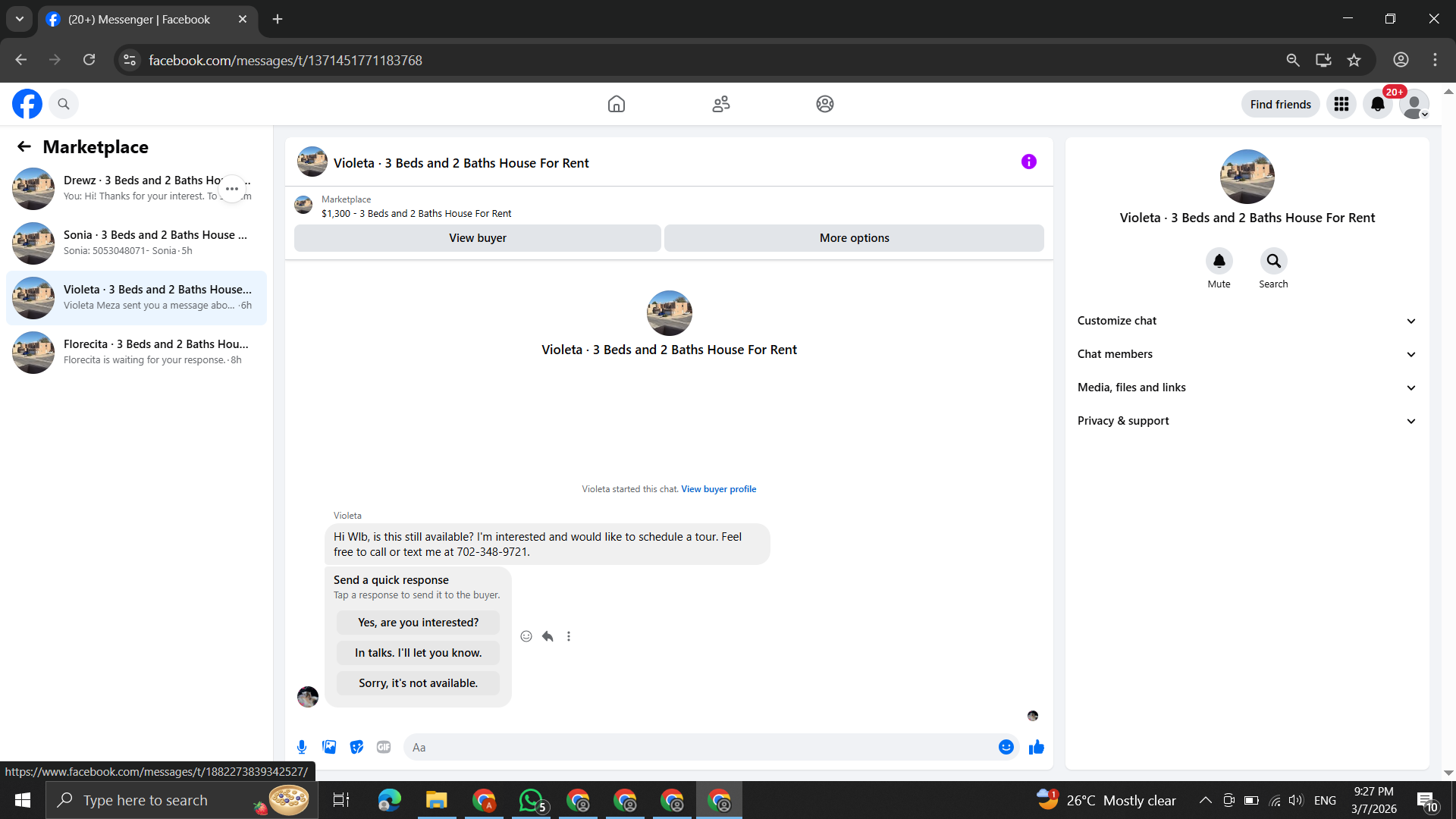Open the Windows notification center
Screen dimensions: 1456x819
coord(1427,800)
